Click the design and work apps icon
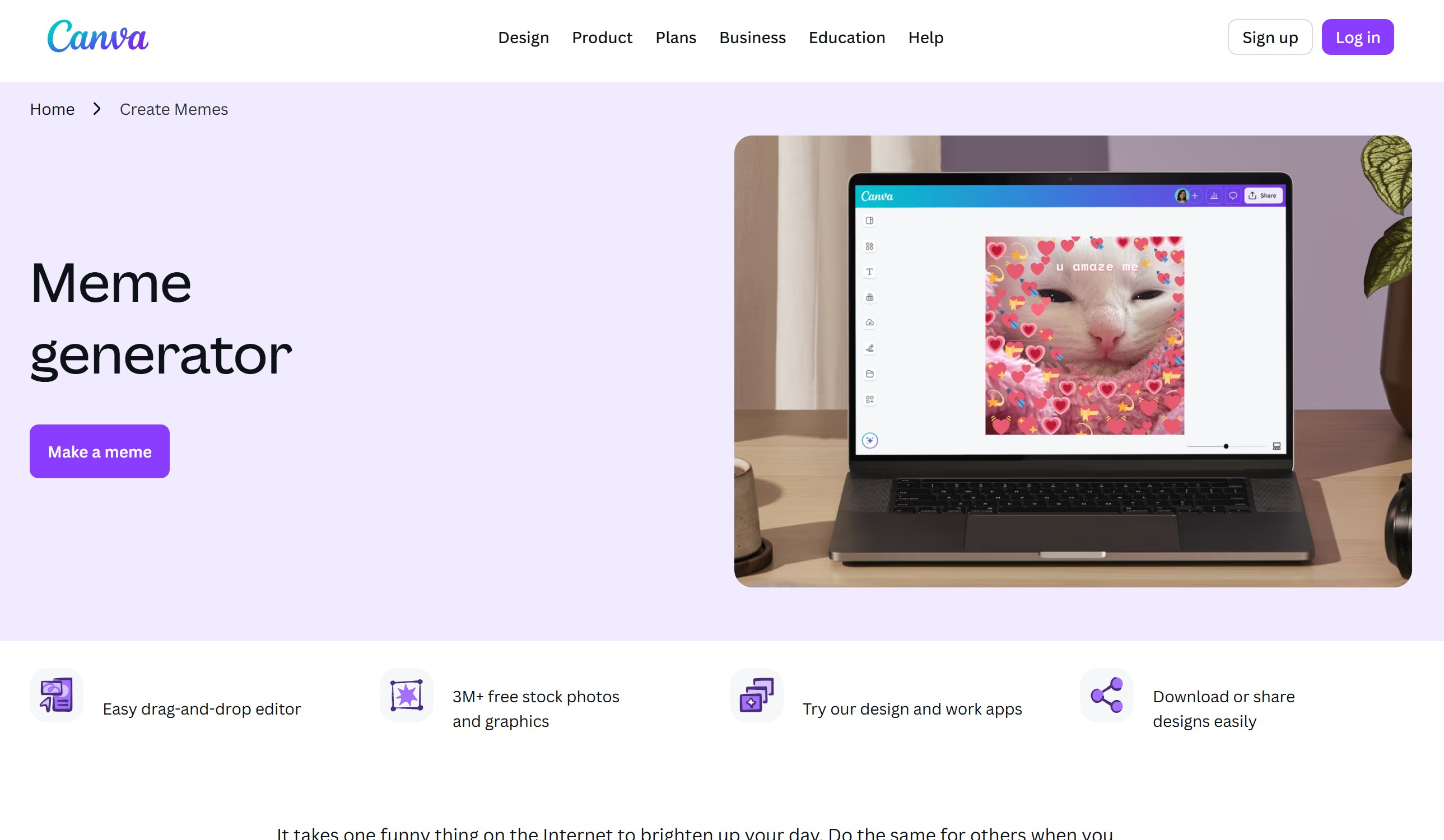The width and height of the screenshot is (1444, 840). 756,695
